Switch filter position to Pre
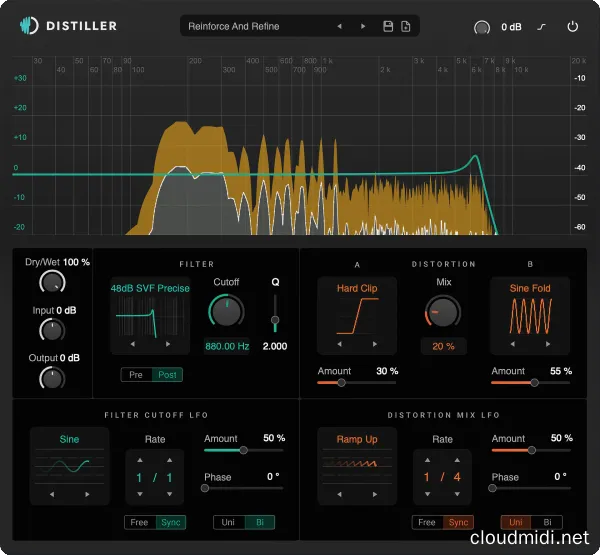 click(x=136, y=374)
